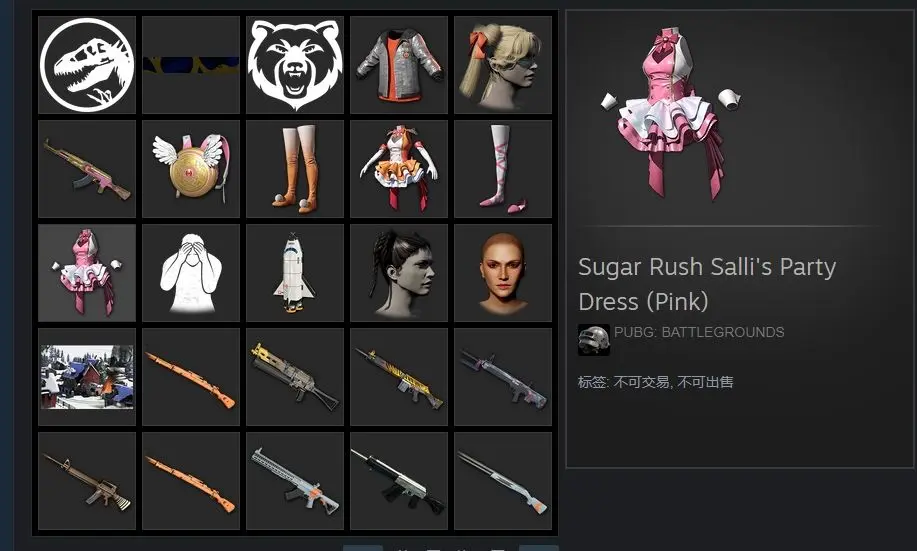The image size is (917, 551).
Task: Select the orange thigh-high boots item
Action: coord(295,169)
